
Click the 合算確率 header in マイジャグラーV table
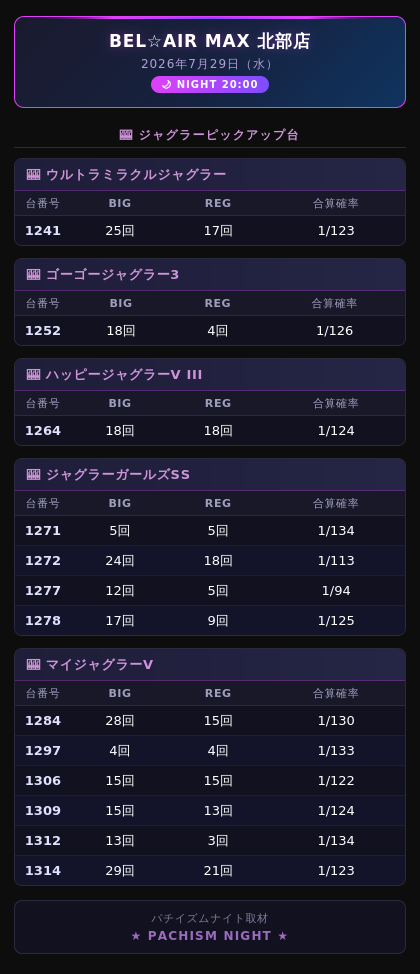coord(336,693)
